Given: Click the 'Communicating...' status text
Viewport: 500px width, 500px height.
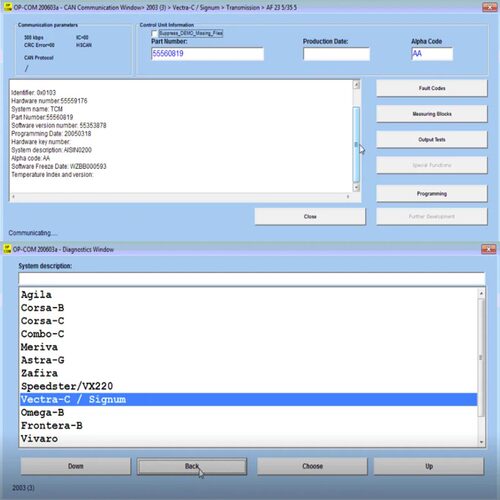Looking at the screenshot, I should [x=33, y=233].
